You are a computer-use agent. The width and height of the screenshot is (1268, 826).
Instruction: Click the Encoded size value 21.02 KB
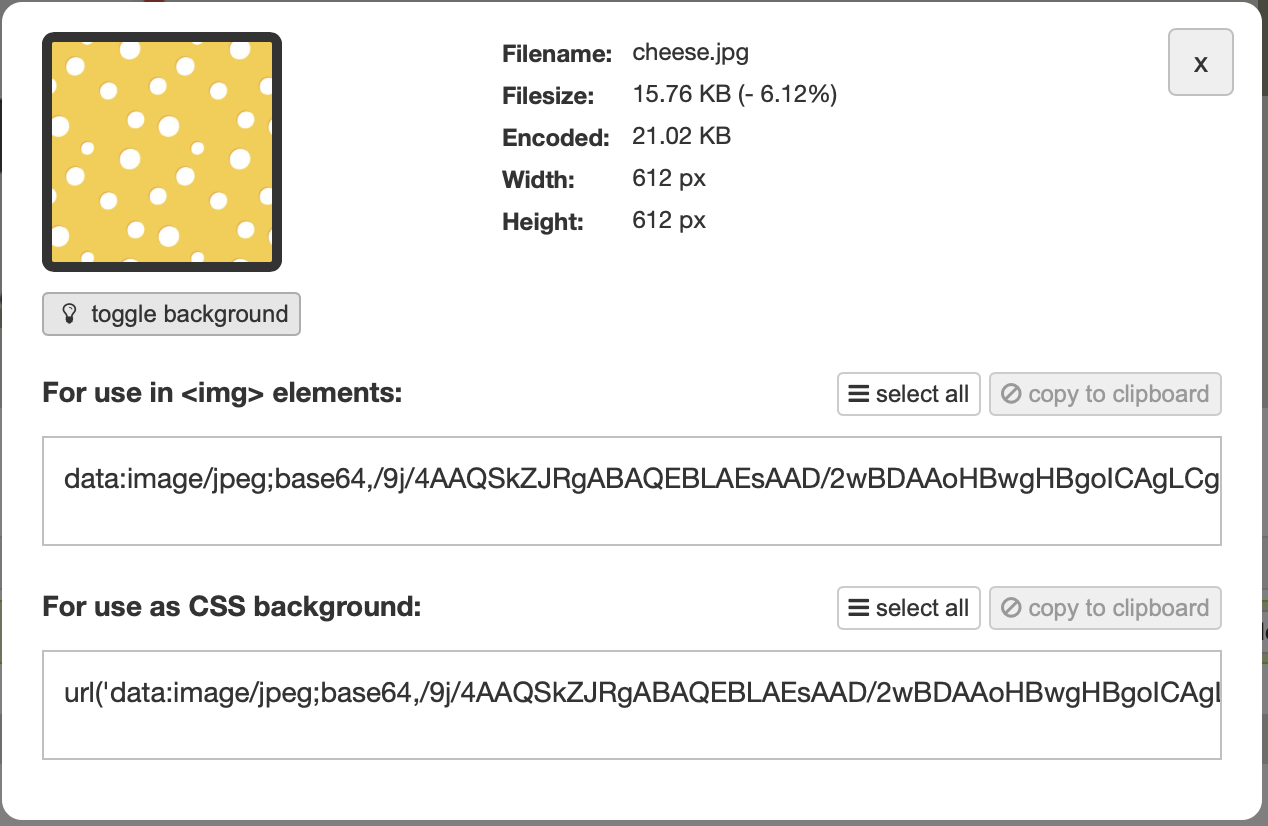(681, 136)
